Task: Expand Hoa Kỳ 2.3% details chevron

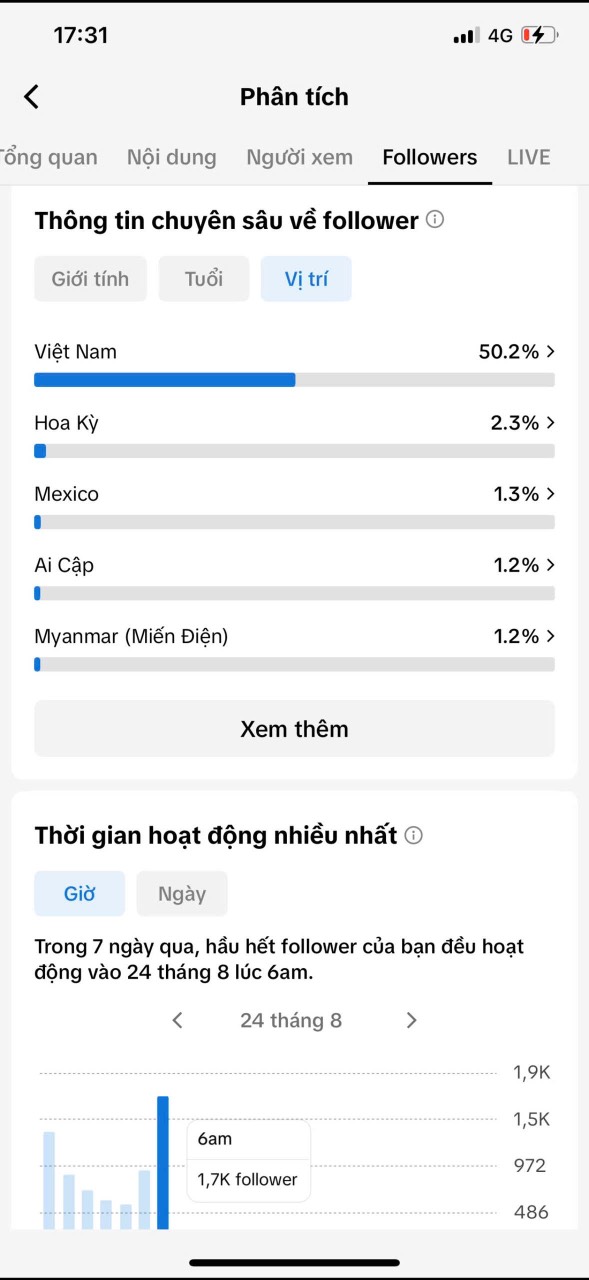Action: tap(551, 423)
